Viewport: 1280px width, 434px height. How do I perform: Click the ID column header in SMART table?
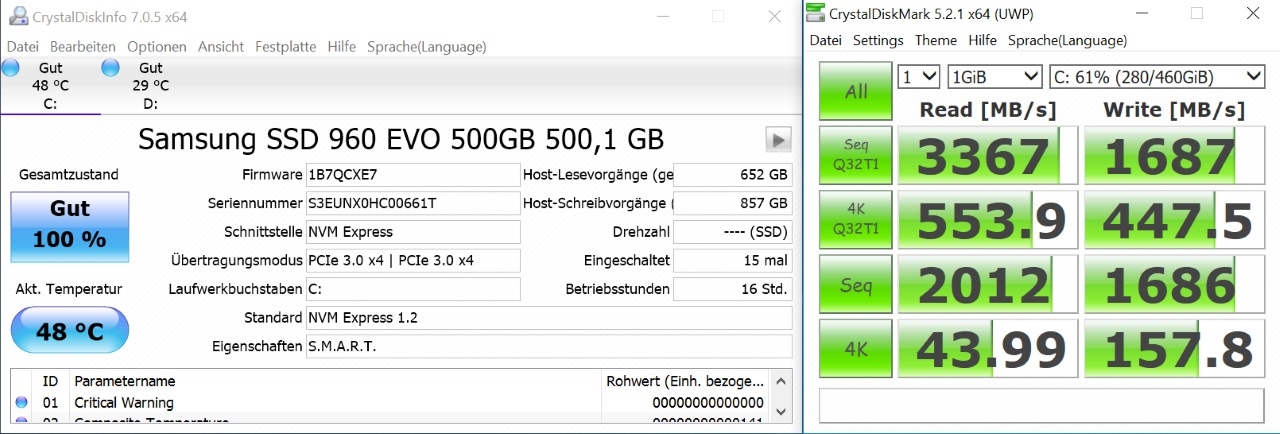(x=51, y=381)
